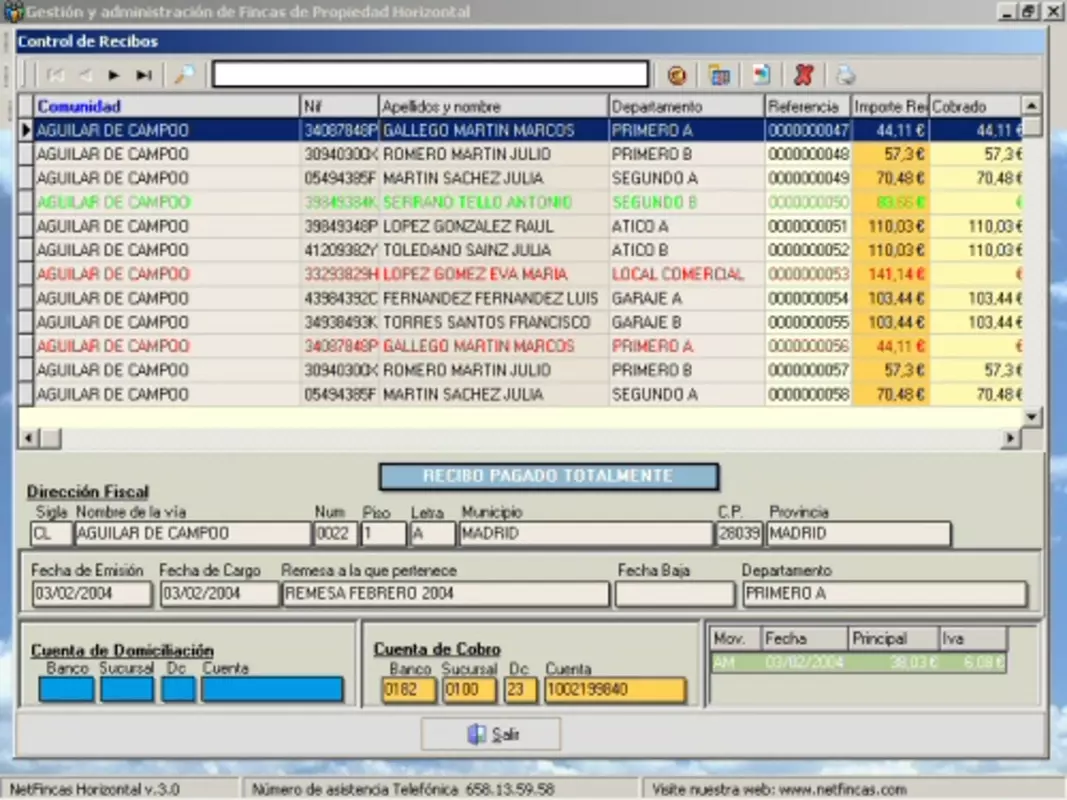
Task: Click horizontal scrollbar right arrow
Action: pos(1011,439)
